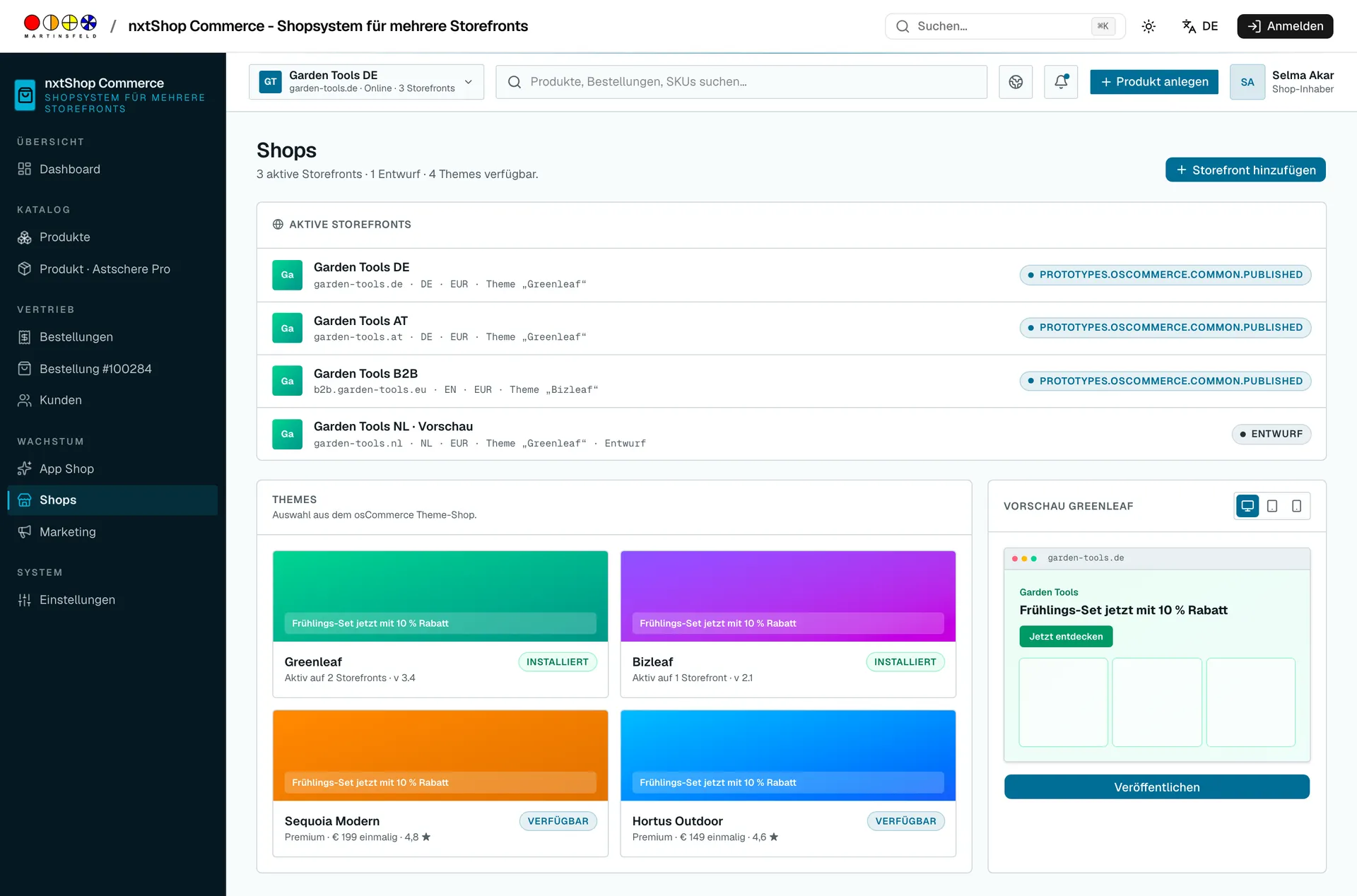
Task: Click Hortus Outdoor VERFÜGBAR badge
Action: click(x=905, y=821)
